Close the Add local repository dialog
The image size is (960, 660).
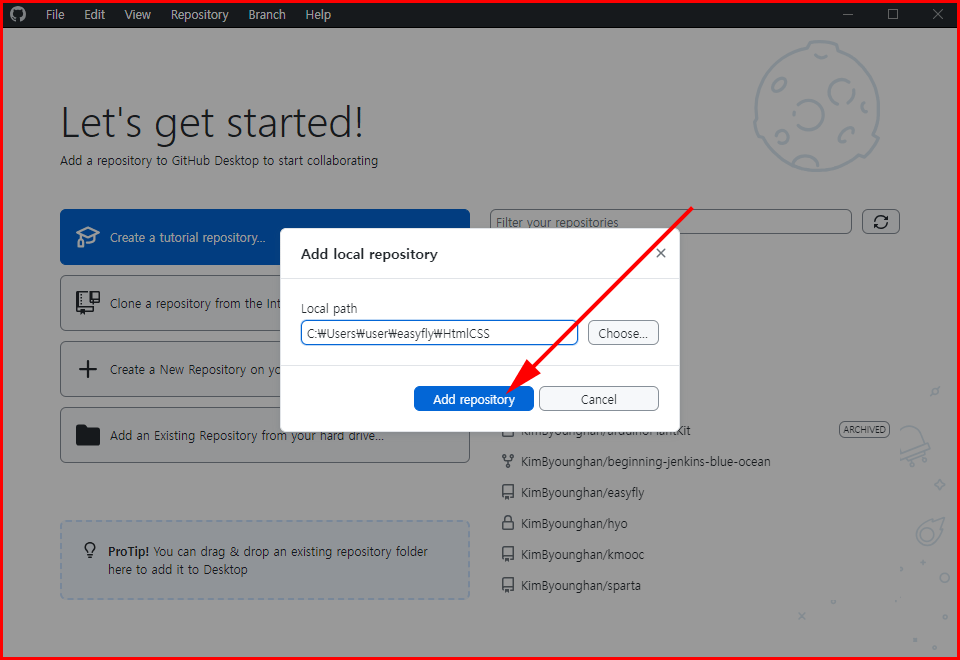click(x=661, y=253)
